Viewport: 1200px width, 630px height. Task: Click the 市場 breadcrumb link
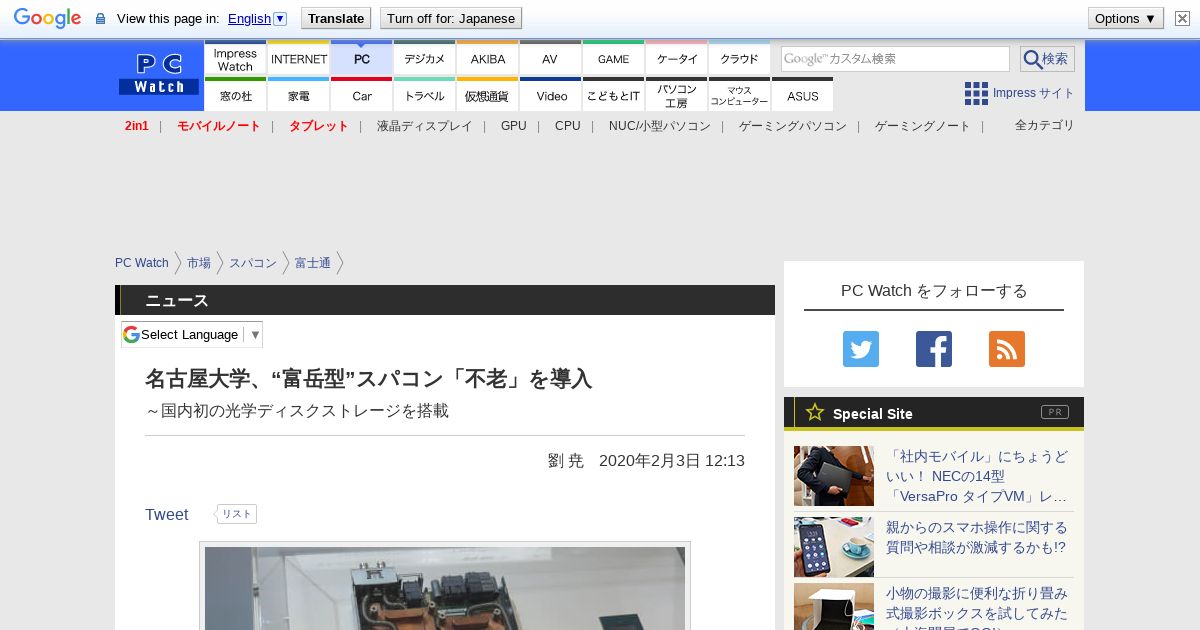click(x=199, y=263)
